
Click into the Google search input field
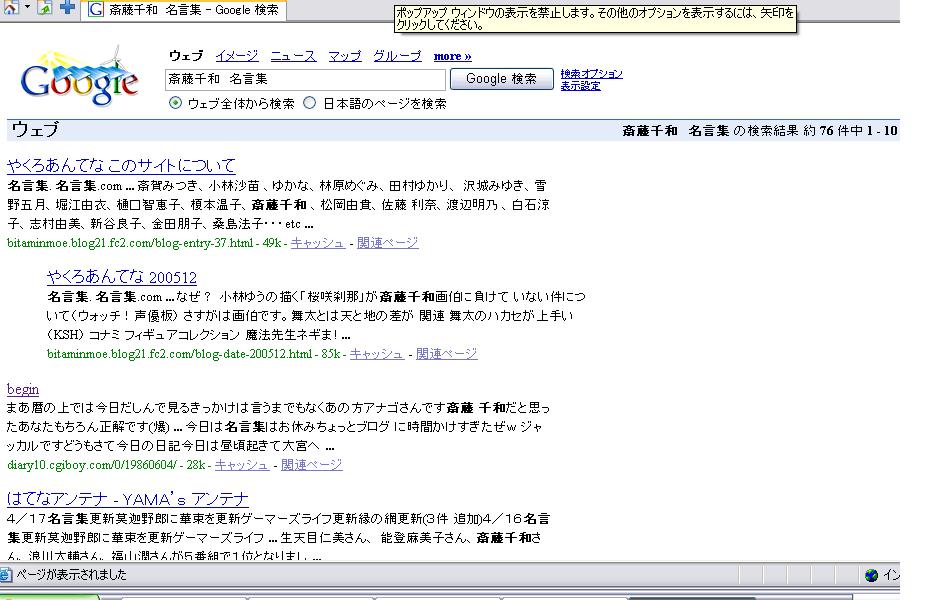(305, 79)
